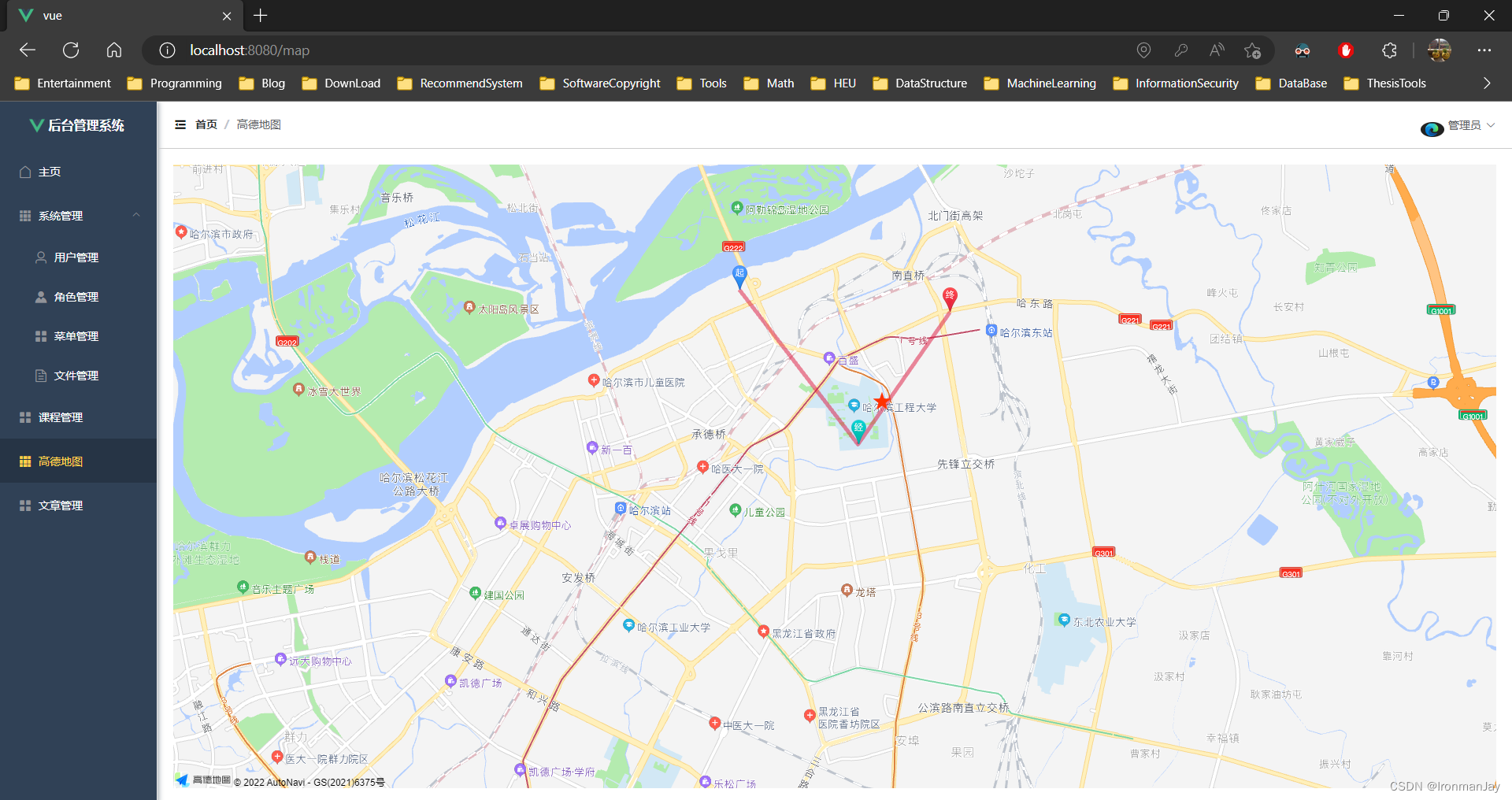Click the red end marker on the map
This screenshot has width=1512, height=800.
click(950, 298)
